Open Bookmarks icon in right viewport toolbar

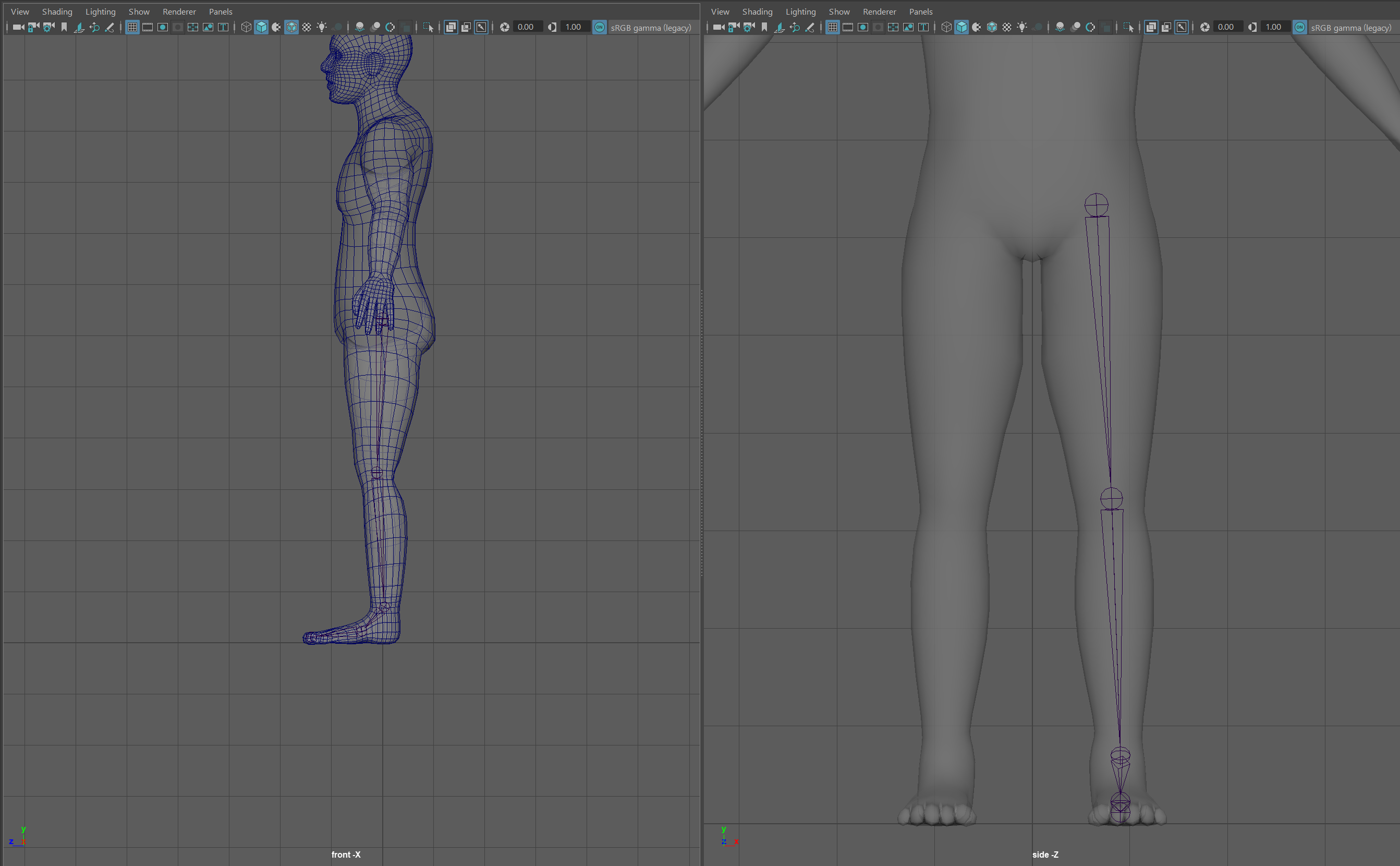[764, 27]
